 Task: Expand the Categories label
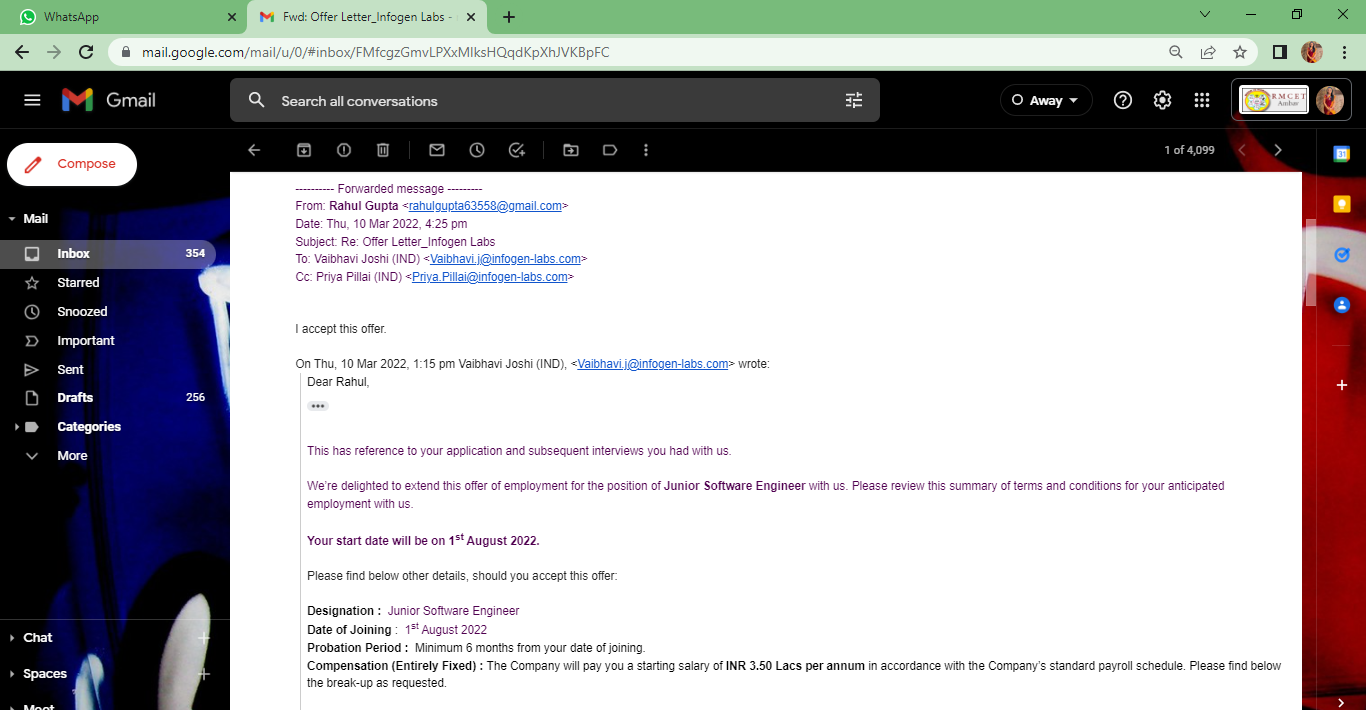pyautogui.click(x=15, y=427)
